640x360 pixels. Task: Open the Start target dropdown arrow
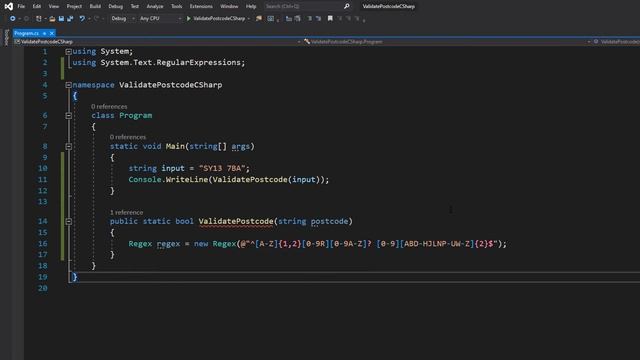tap(249, 18)
